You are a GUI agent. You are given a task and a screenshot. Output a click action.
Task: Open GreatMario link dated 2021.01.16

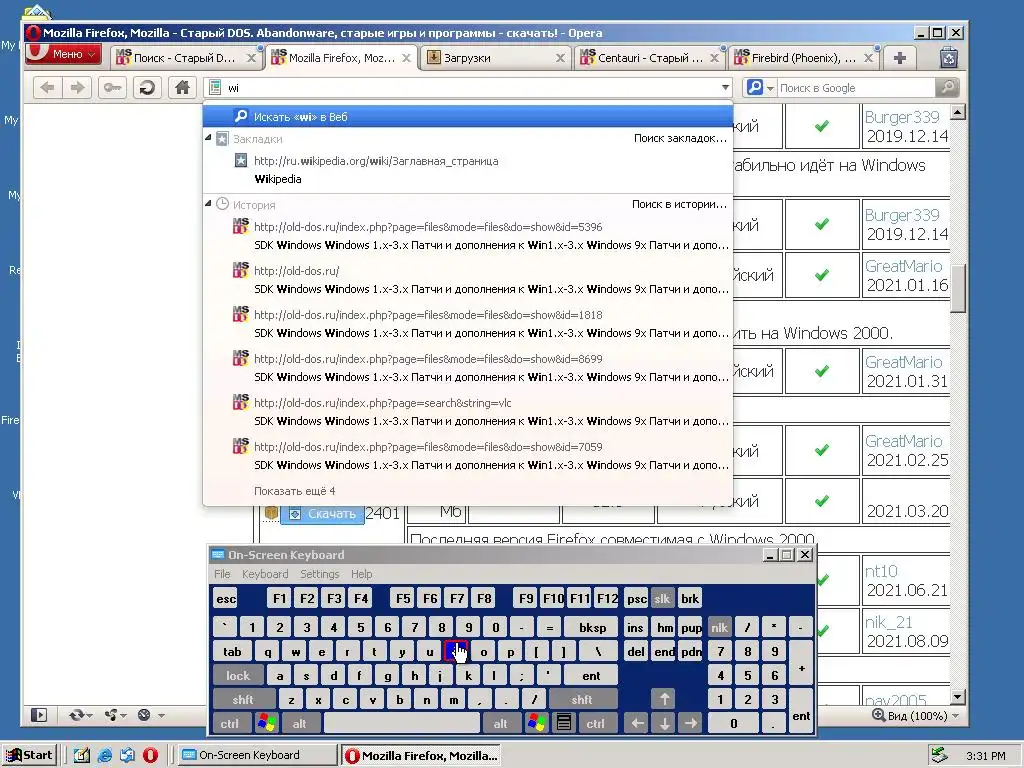[x=904, y=266]
